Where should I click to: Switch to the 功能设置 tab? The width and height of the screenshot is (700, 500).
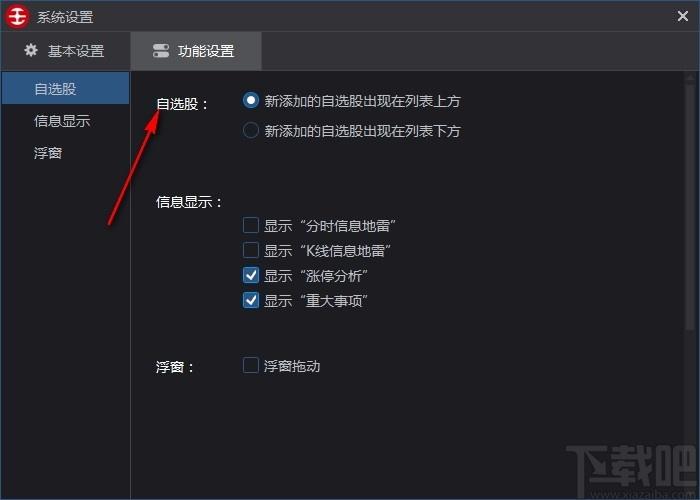pyautogui.click(x=196, y=51)
